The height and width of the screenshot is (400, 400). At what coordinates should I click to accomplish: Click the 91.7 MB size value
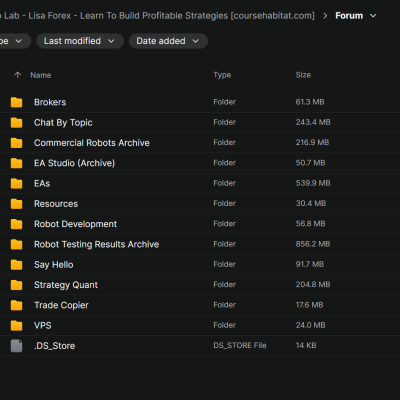[x=310, y=264]
